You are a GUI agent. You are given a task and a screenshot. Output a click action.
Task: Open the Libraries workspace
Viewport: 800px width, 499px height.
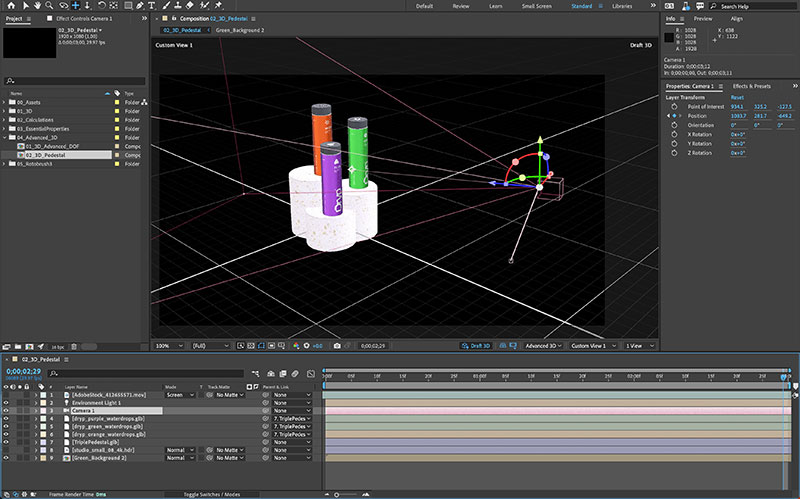(x=622, y=6)
